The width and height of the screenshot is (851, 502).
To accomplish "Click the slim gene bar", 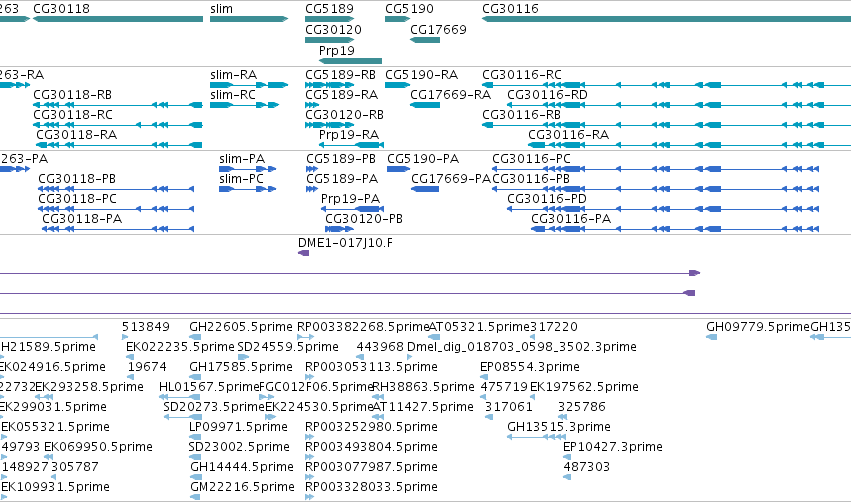I will (249, 19).
